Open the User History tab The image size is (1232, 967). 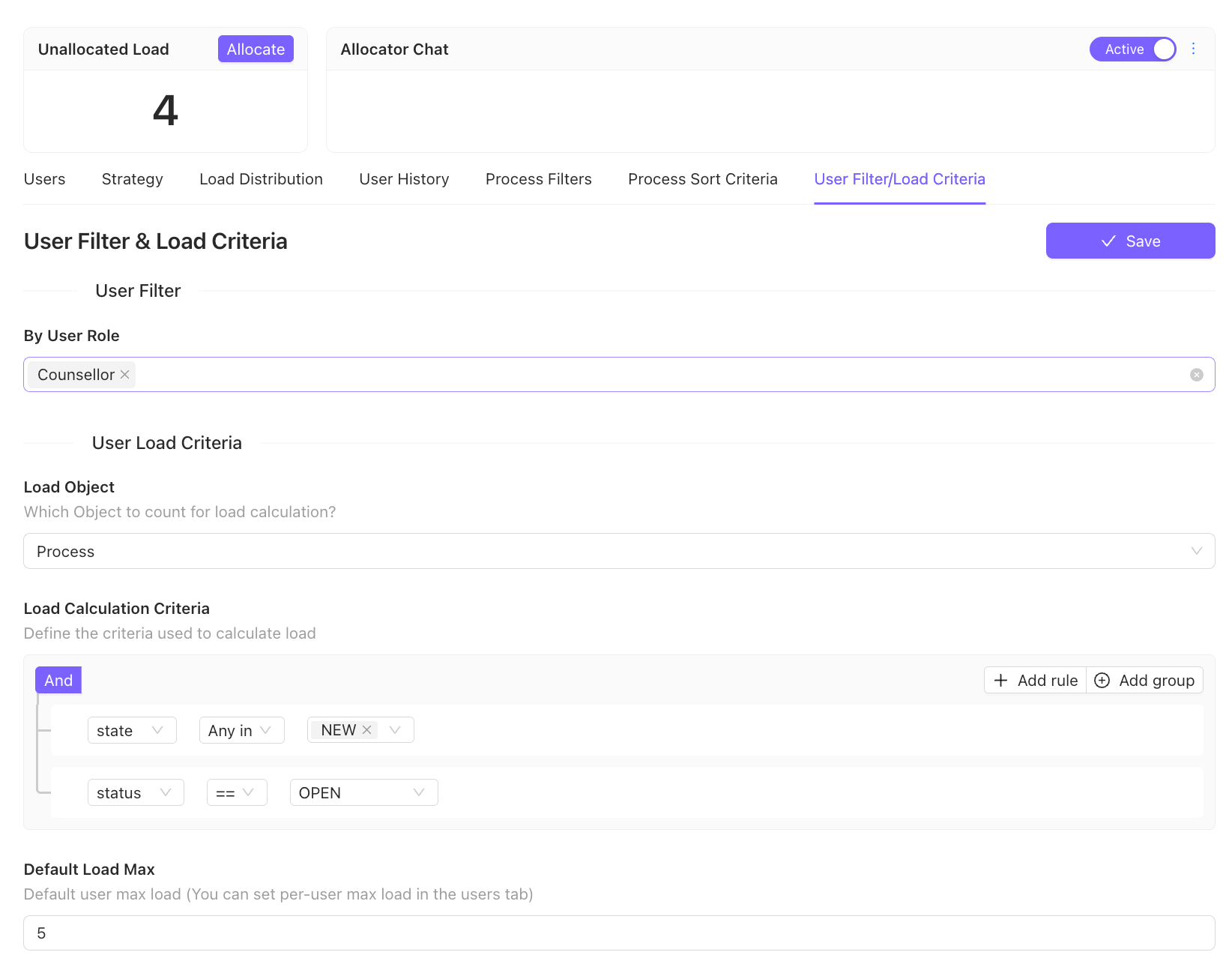point(403,179)
